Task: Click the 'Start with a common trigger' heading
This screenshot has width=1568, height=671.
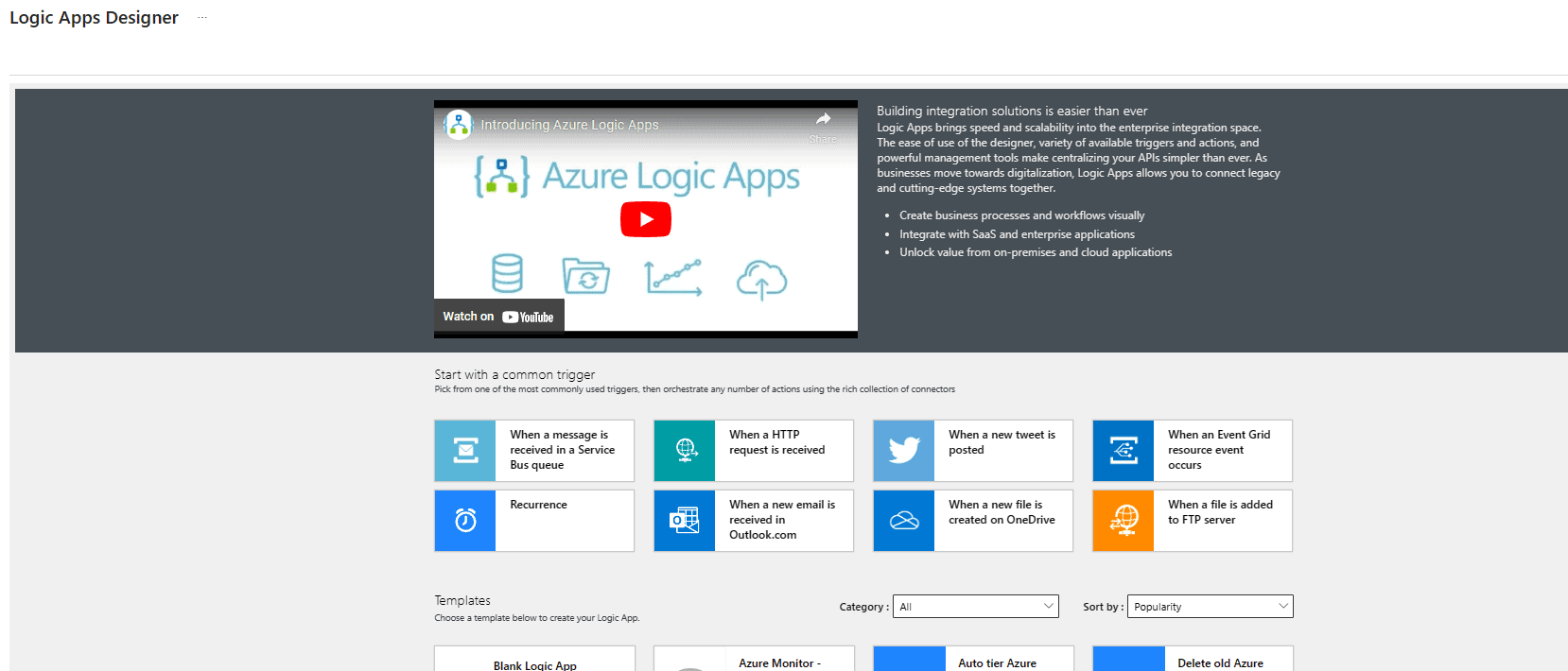Action: 514,375
